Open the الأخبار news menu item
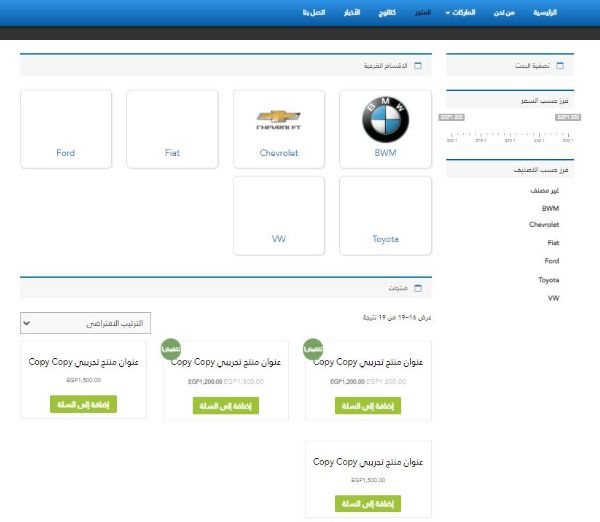 point(352,13)
